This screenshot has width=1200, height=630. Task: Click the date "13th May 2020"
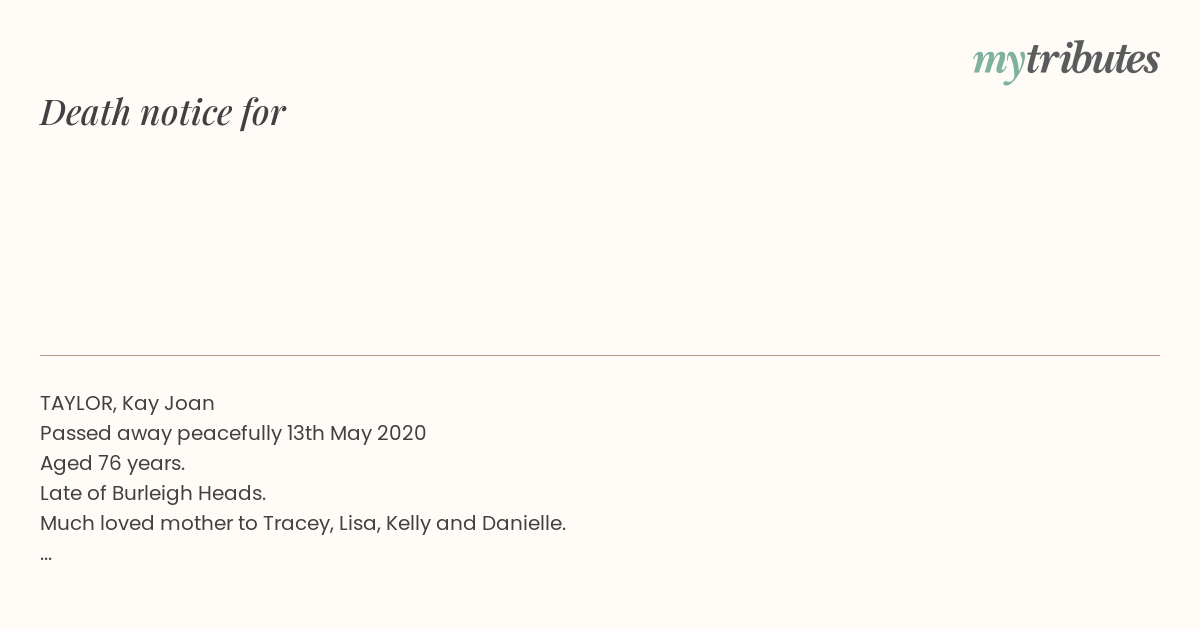pos(356,433)
